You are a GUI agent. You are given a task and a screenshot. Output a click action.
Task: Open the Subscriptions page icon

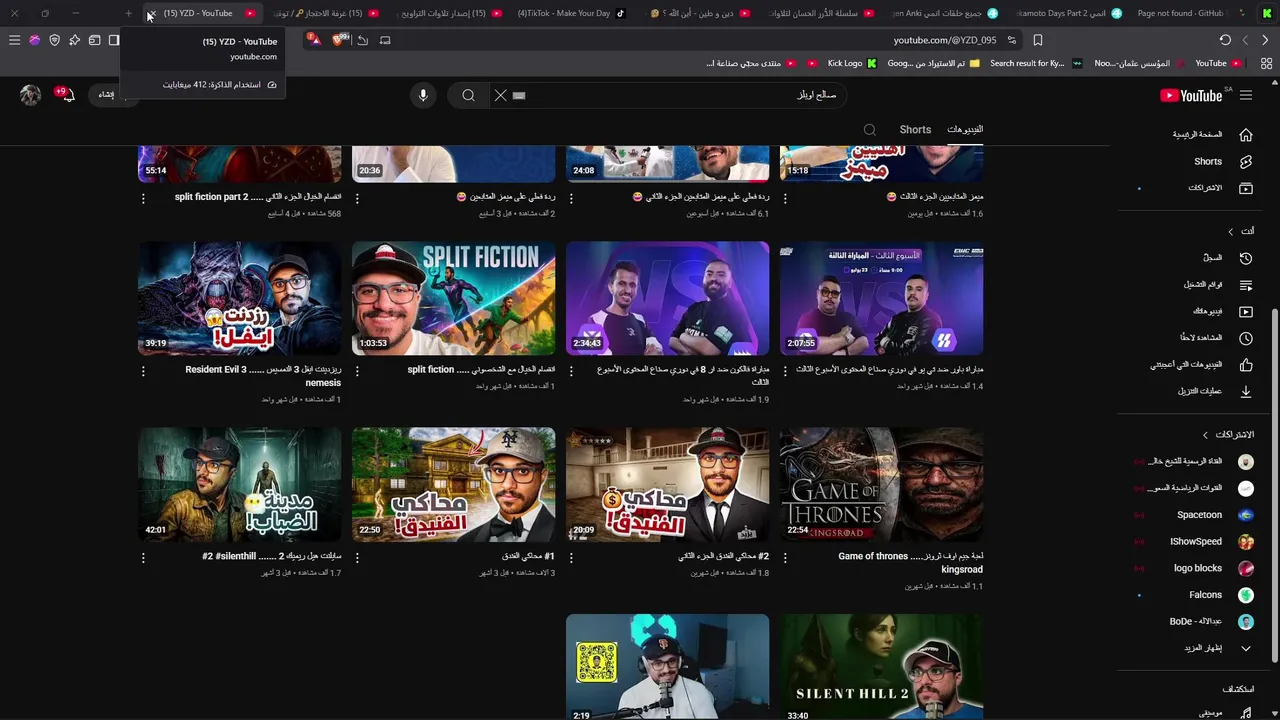click(x=1246, y=188)
